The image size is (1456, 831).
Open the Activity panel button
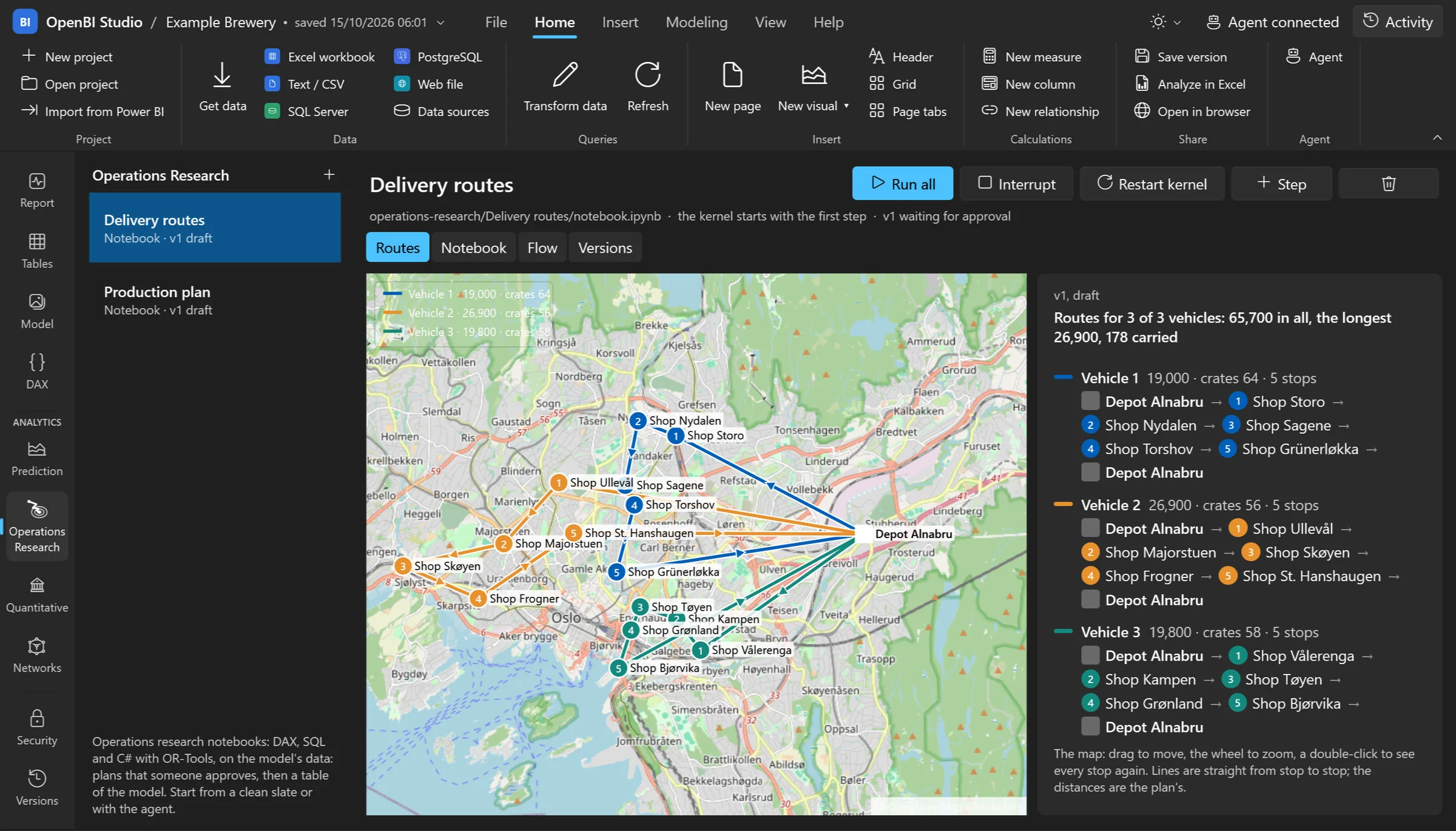pyautogui.click(x=1398, y=22)
